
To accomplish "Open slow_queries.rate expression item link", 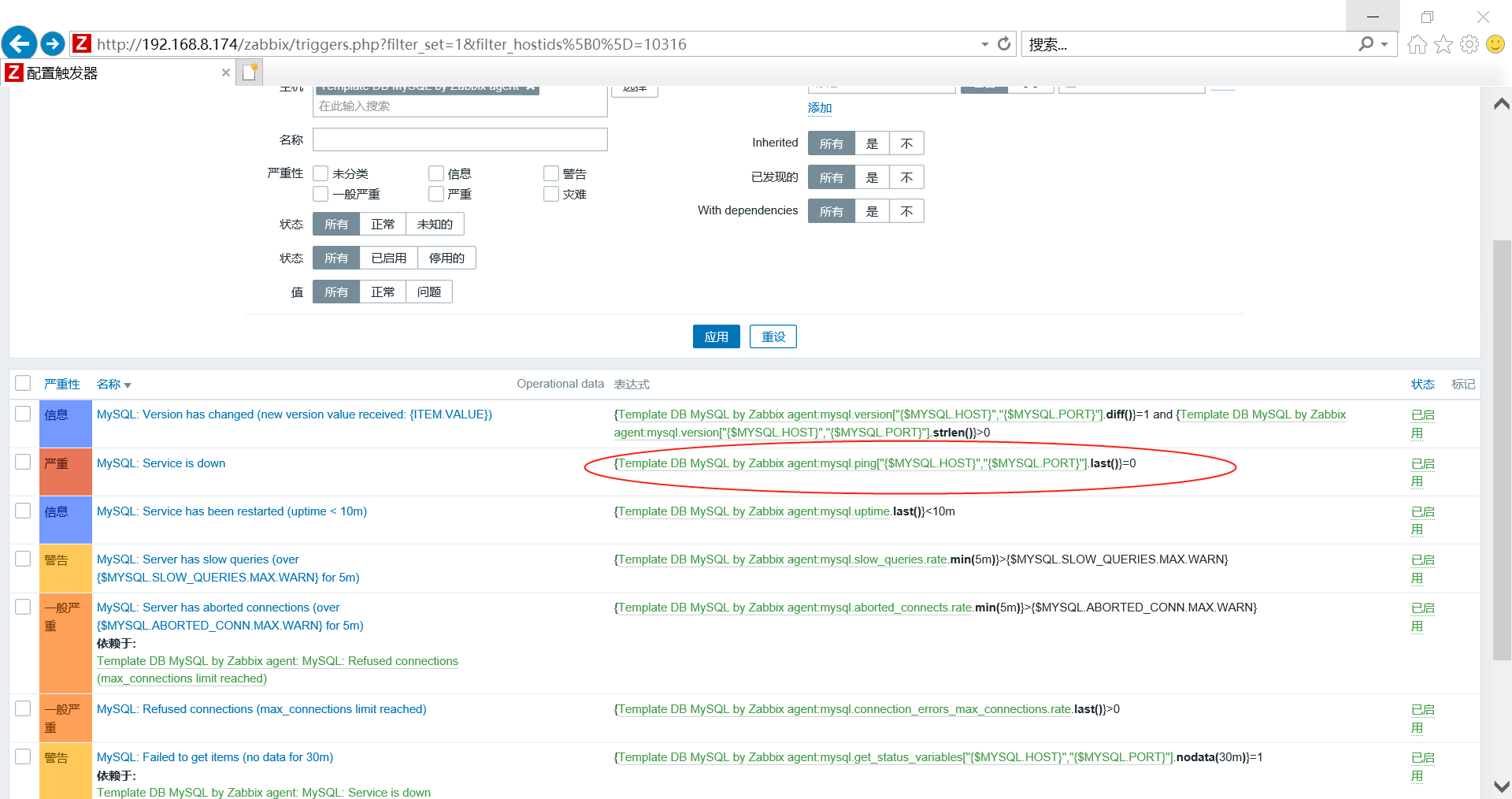I will click(783, 559).
